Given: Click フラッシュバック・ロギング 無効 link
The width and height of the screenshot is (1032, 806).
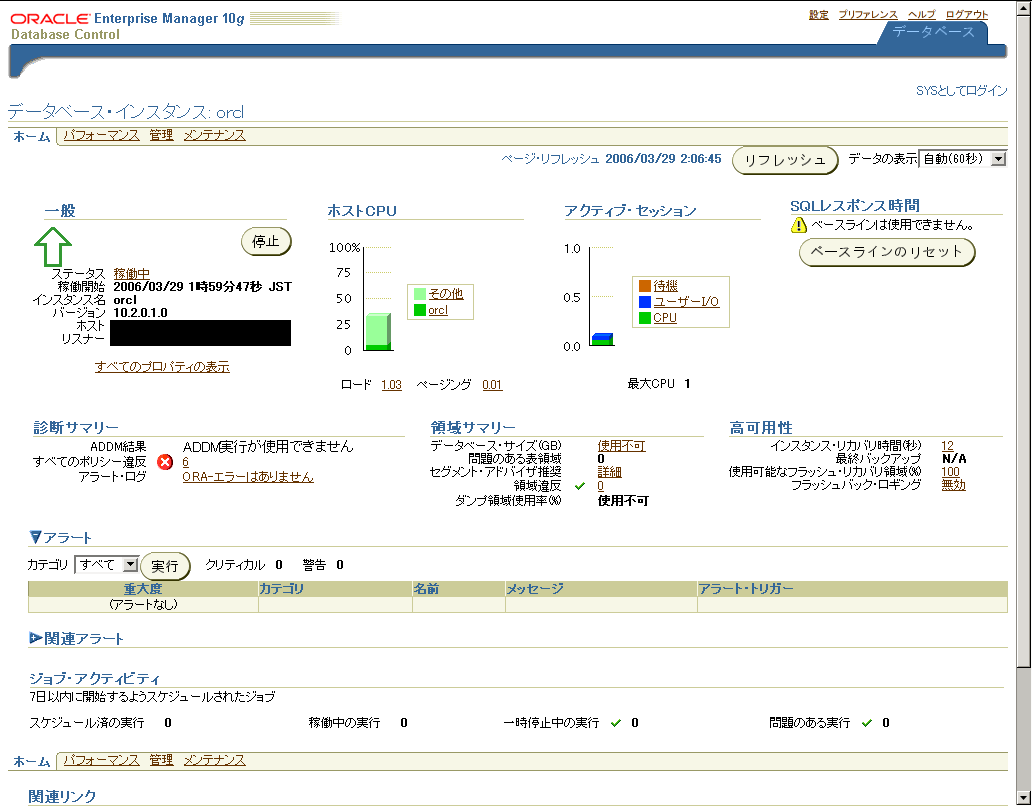Looking at the screenshot, I should 953,485.
